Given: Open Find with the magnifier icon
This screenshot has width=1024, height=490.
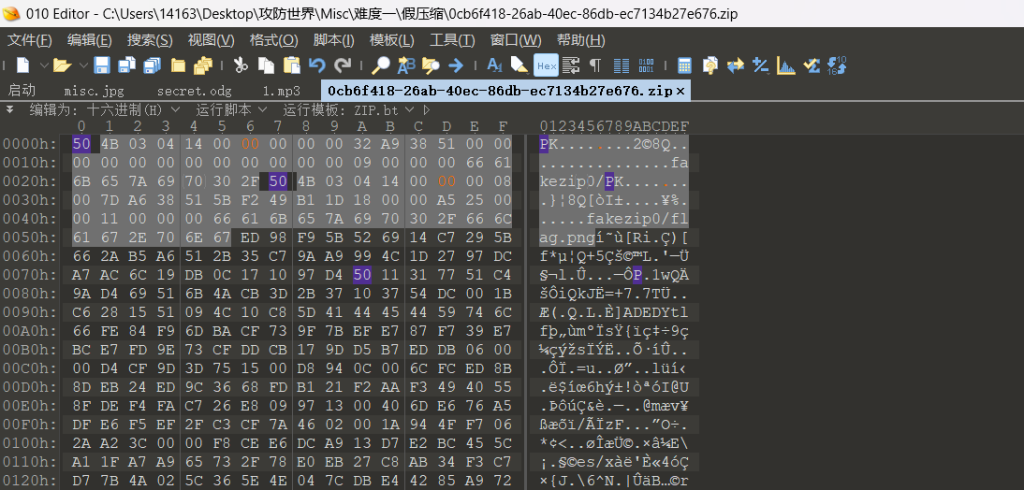Looking at the screenshot, I should pos(381,65).
